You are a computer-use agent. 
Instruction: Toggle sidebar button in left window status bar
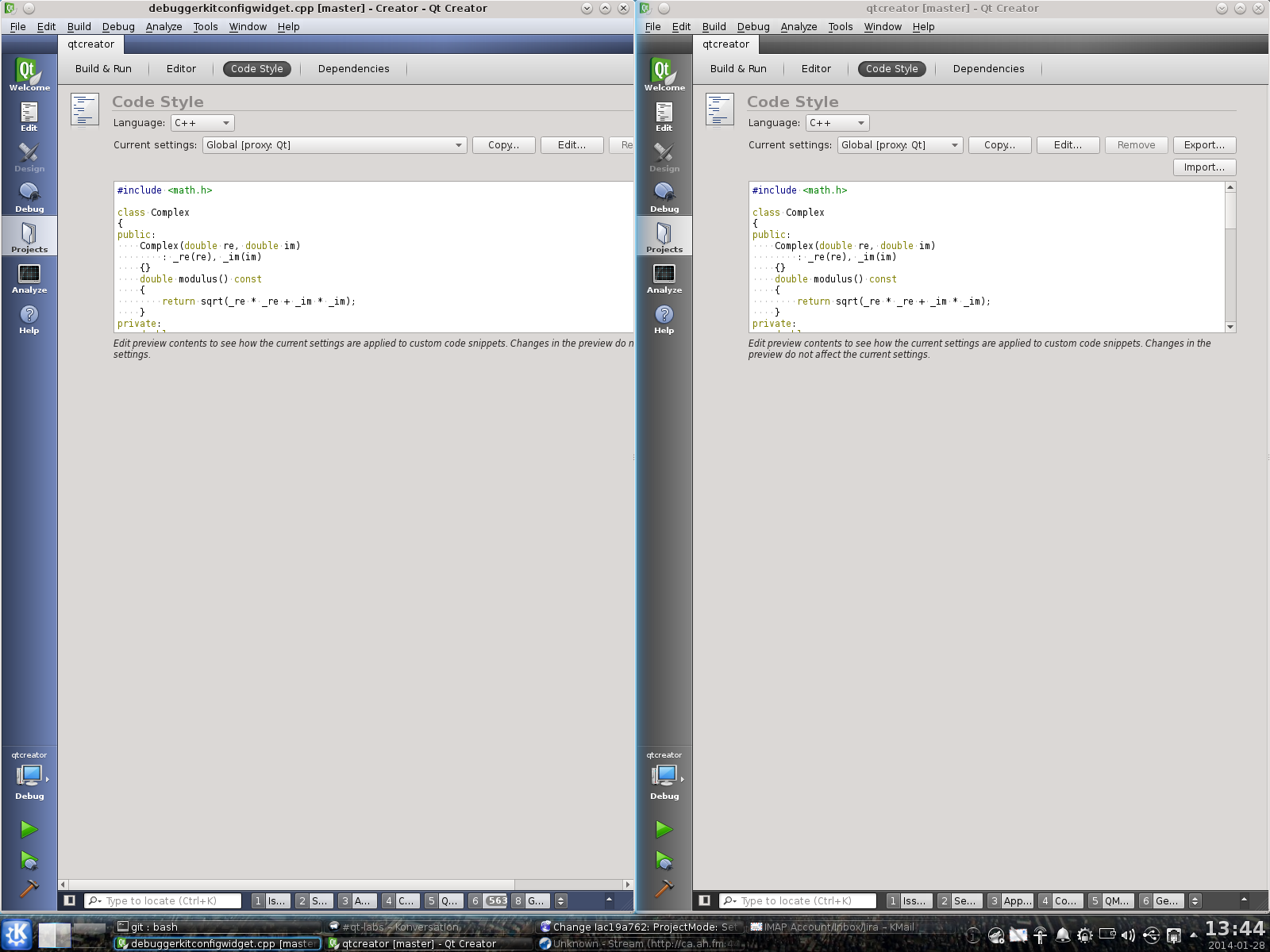[70, 900]
